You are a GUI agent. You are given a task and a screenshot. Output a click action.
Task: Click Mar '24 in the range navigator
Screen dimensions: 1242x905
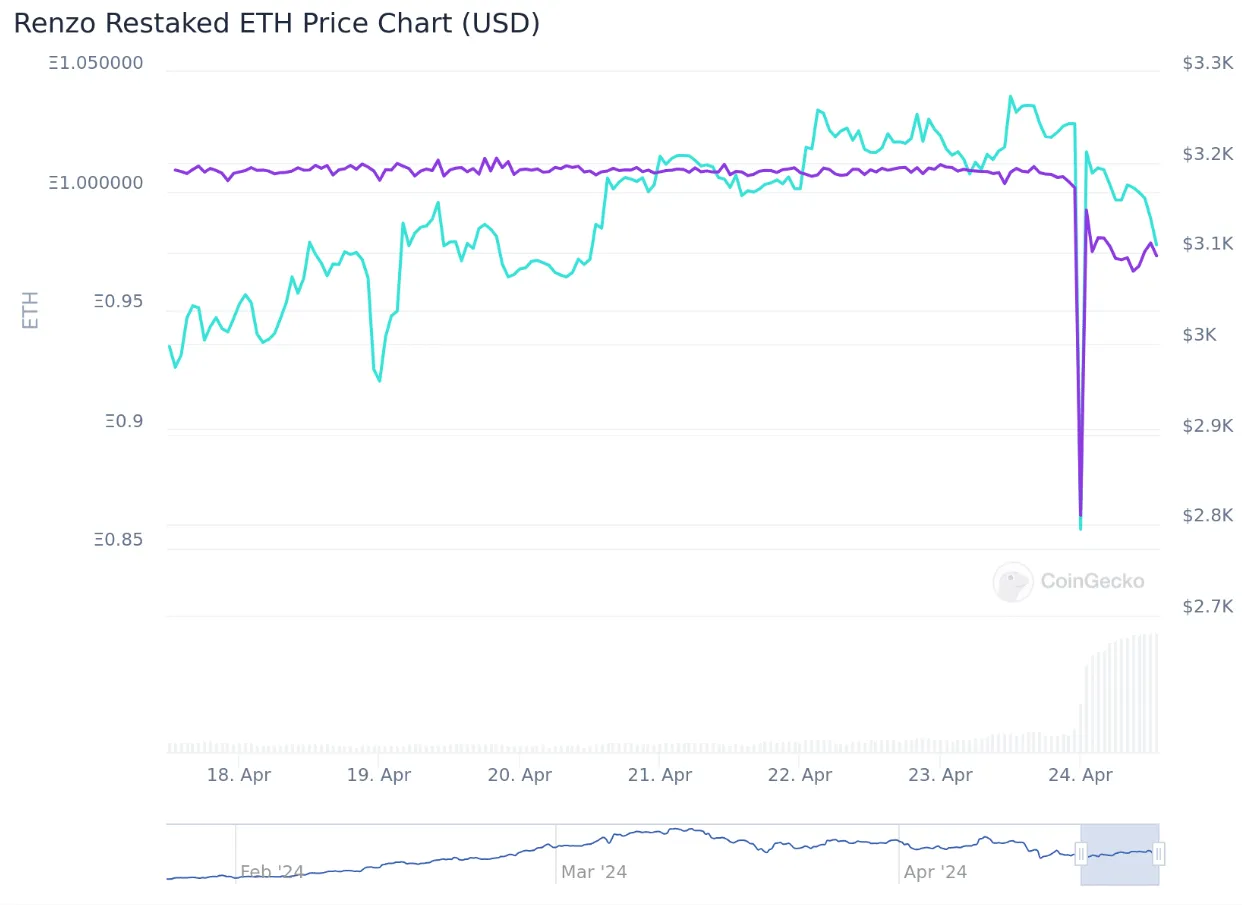[594, 872]
